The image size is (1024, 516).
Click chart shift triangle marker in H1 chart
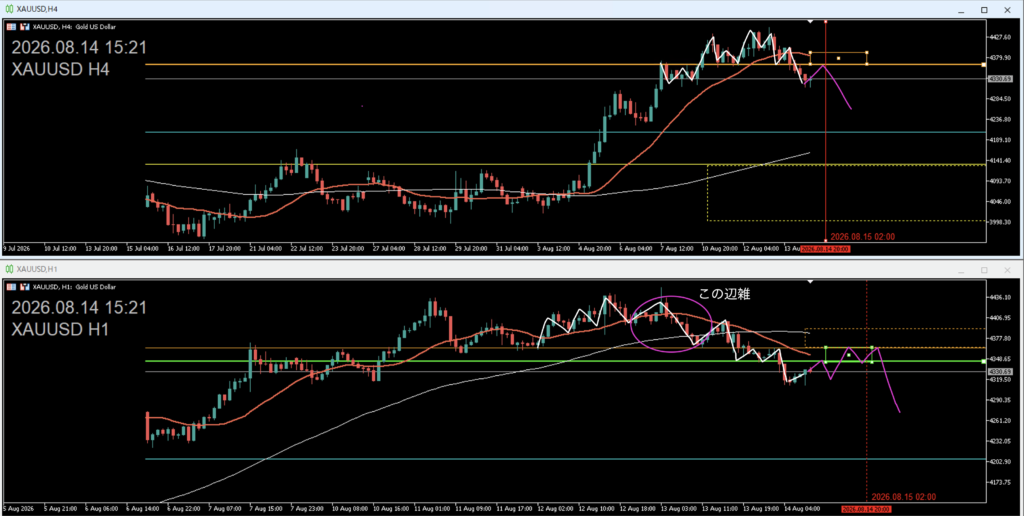tap(810, 282)
